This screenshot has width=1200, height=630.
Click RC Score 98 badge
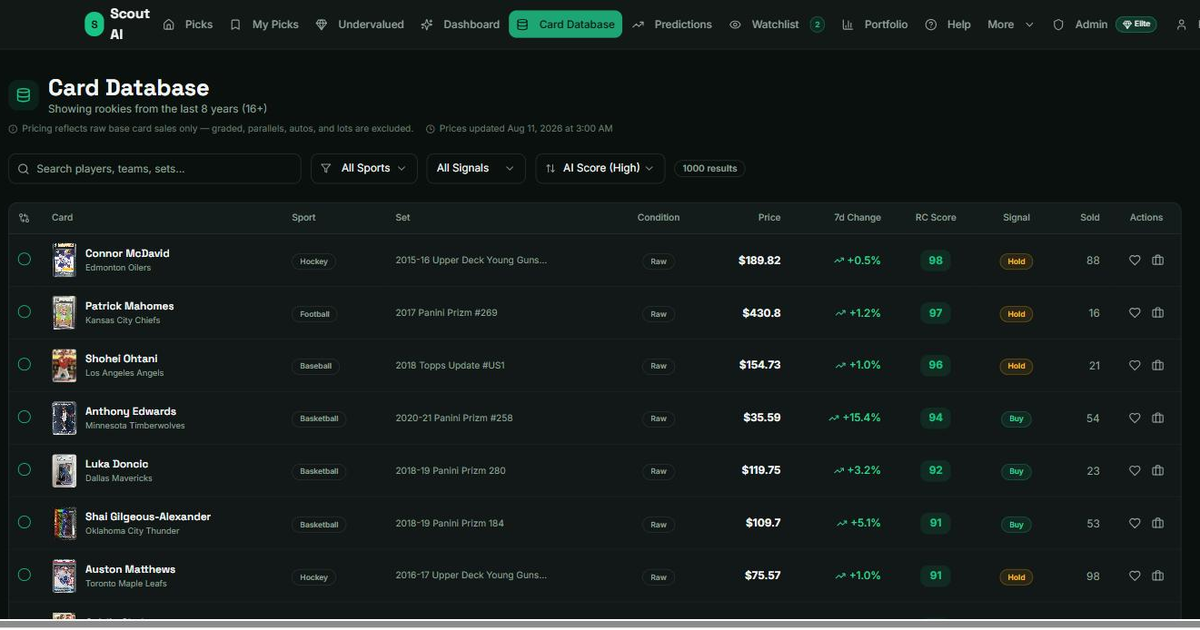tap(936, 260)
